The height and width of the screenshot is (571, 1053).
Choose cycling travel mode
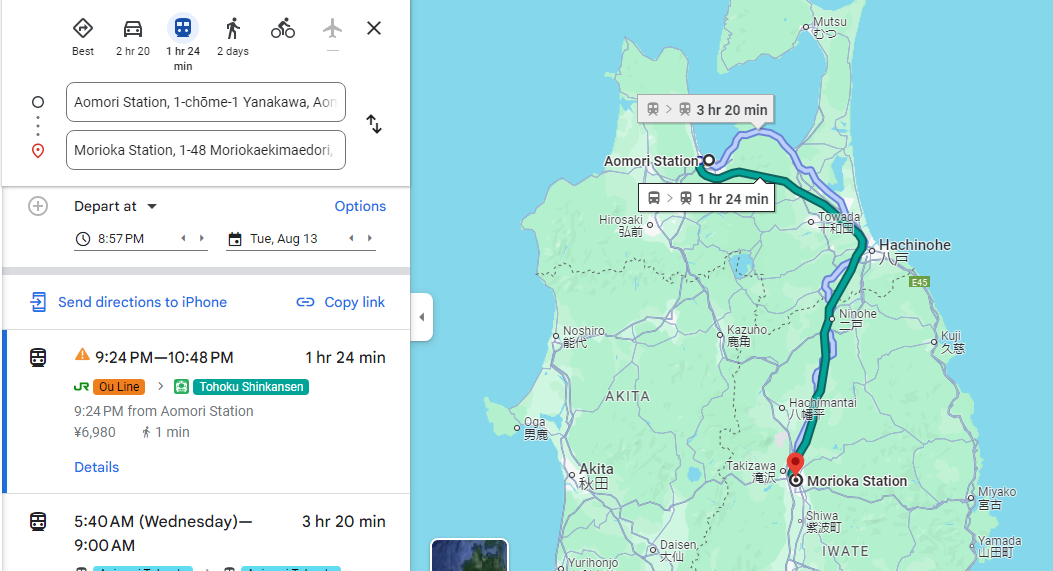coord(283,29)
